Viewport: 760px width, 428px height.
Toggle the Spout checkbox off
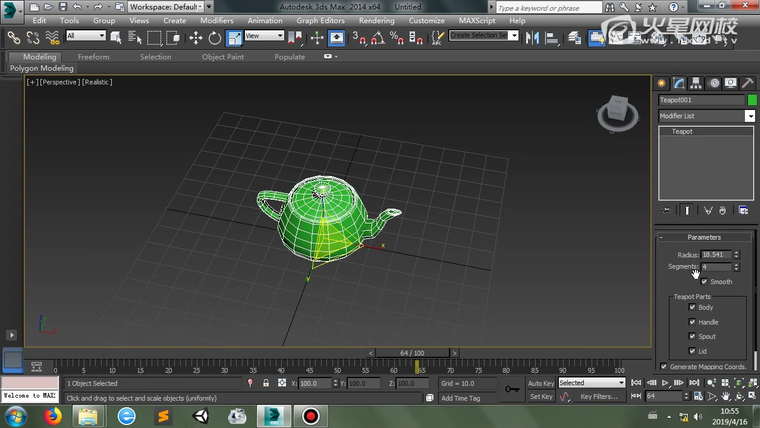[693, 337]
